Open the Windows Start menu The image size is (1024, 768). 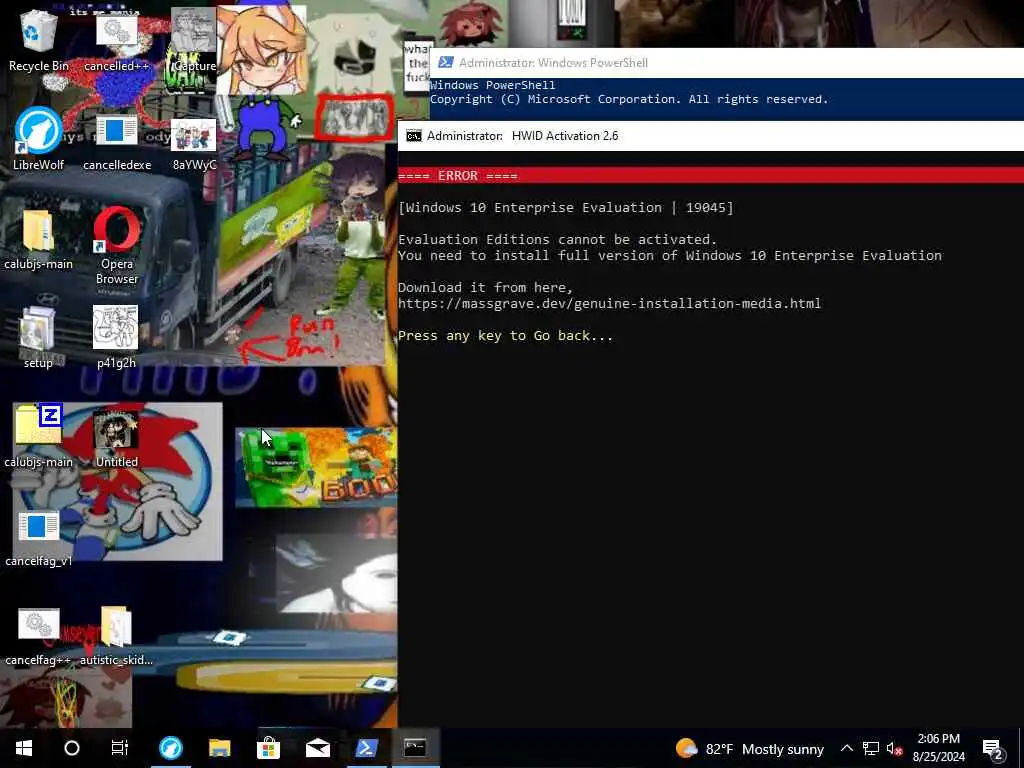click(24, 748)
